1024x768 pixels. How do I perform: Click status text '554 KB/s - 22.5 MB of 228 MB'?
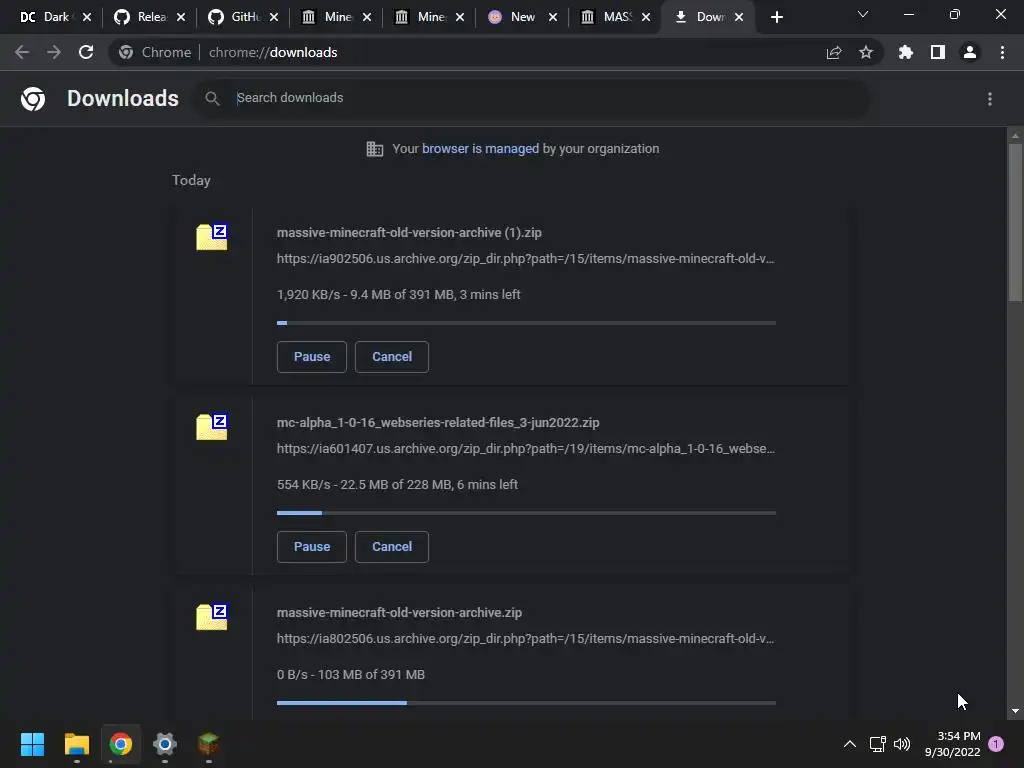pyautogui.click(x=364, y=485)
